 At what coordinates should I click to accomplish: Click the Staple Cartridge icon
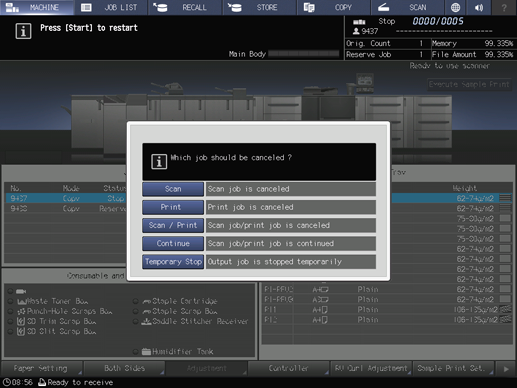[x=147, y=302]
